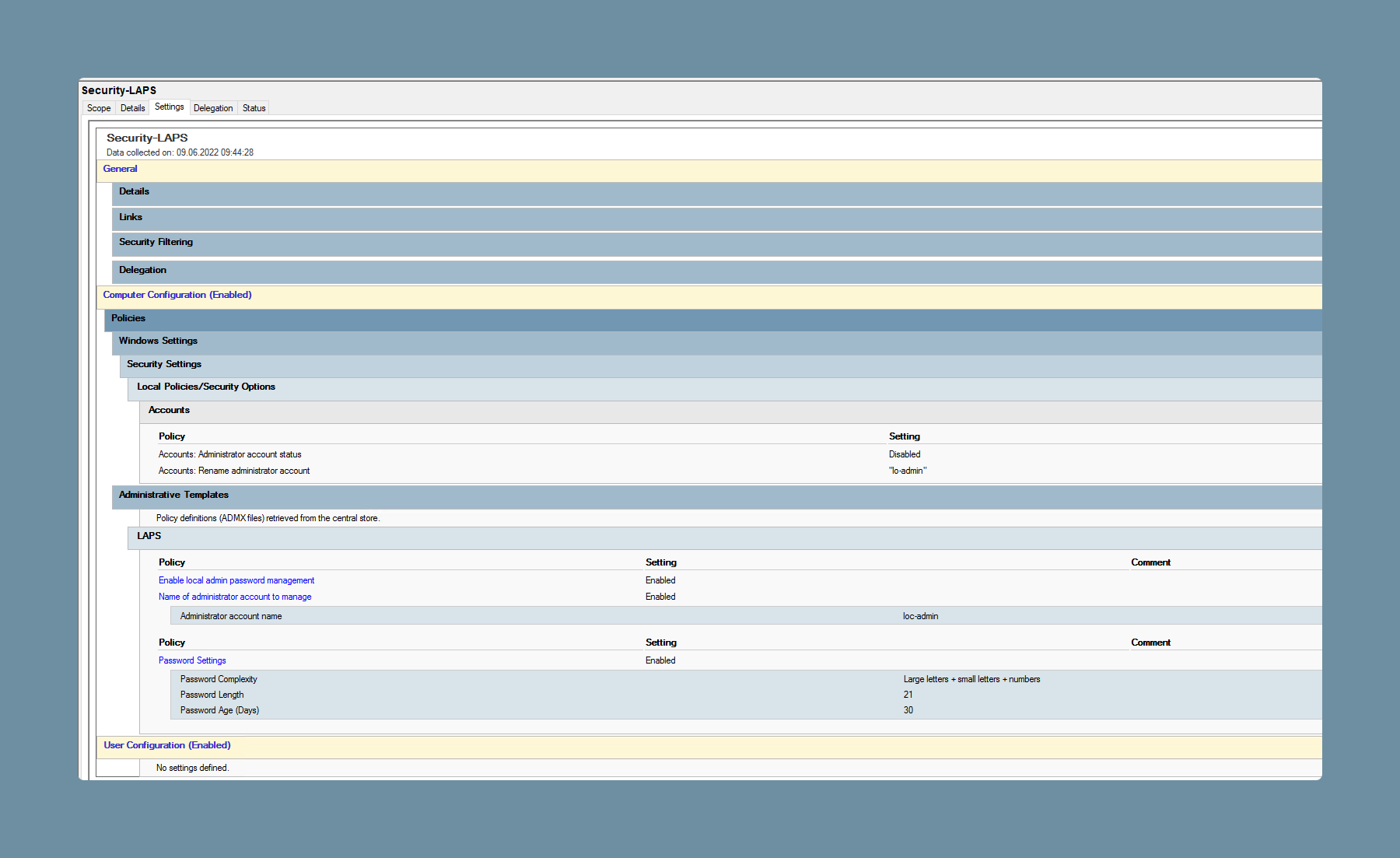Collapse the Administrative Templates section

[x=716, y=497]
